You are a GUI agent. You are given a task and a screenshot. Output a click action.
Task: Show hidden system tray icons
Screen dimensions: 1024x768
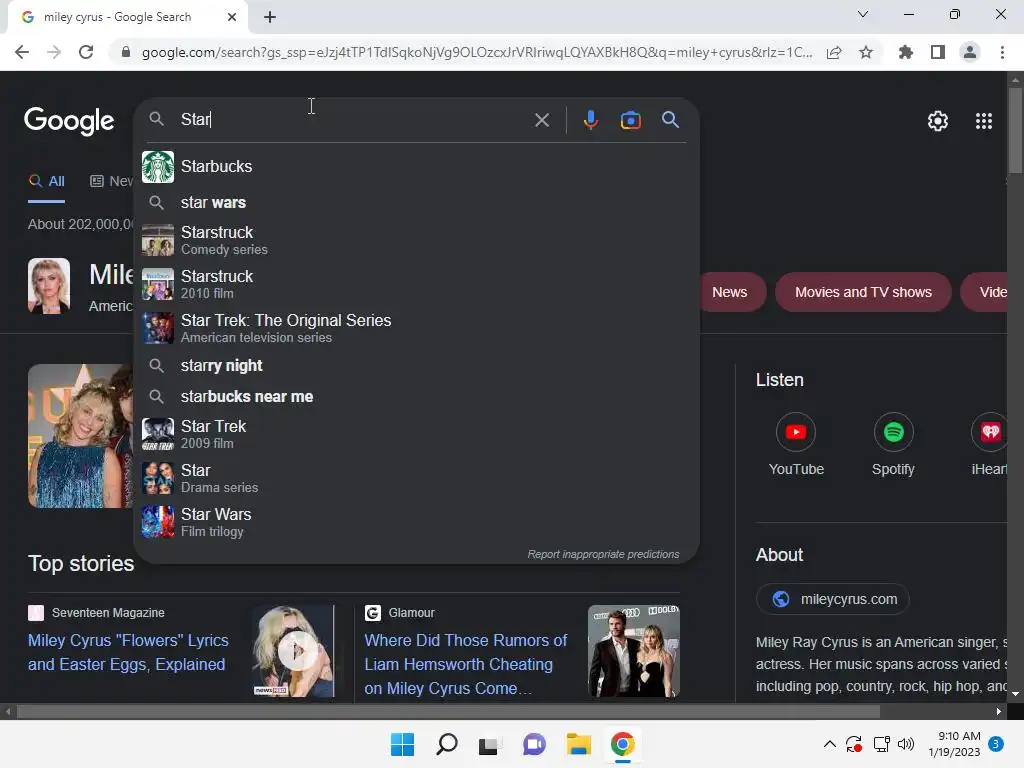tap(829, 744)
